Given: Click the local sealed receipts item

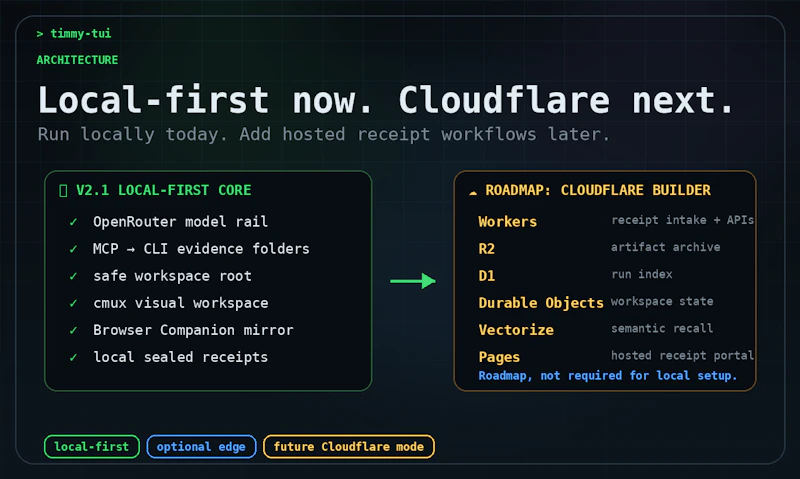Looking at the screenshot, I should click(x=180, y=357).
